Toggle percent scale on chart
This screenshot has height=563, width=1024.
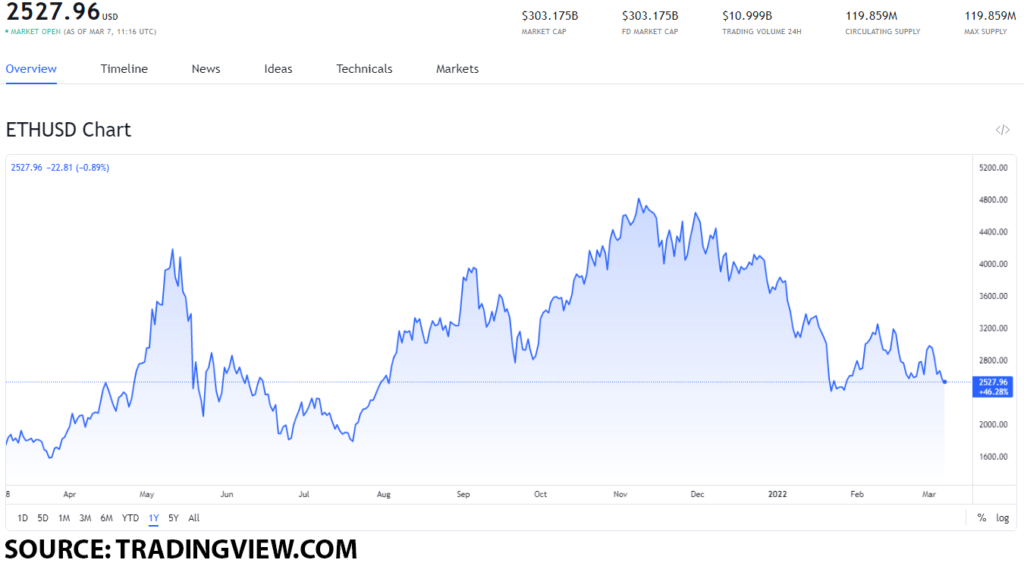(x=982, y=518)
